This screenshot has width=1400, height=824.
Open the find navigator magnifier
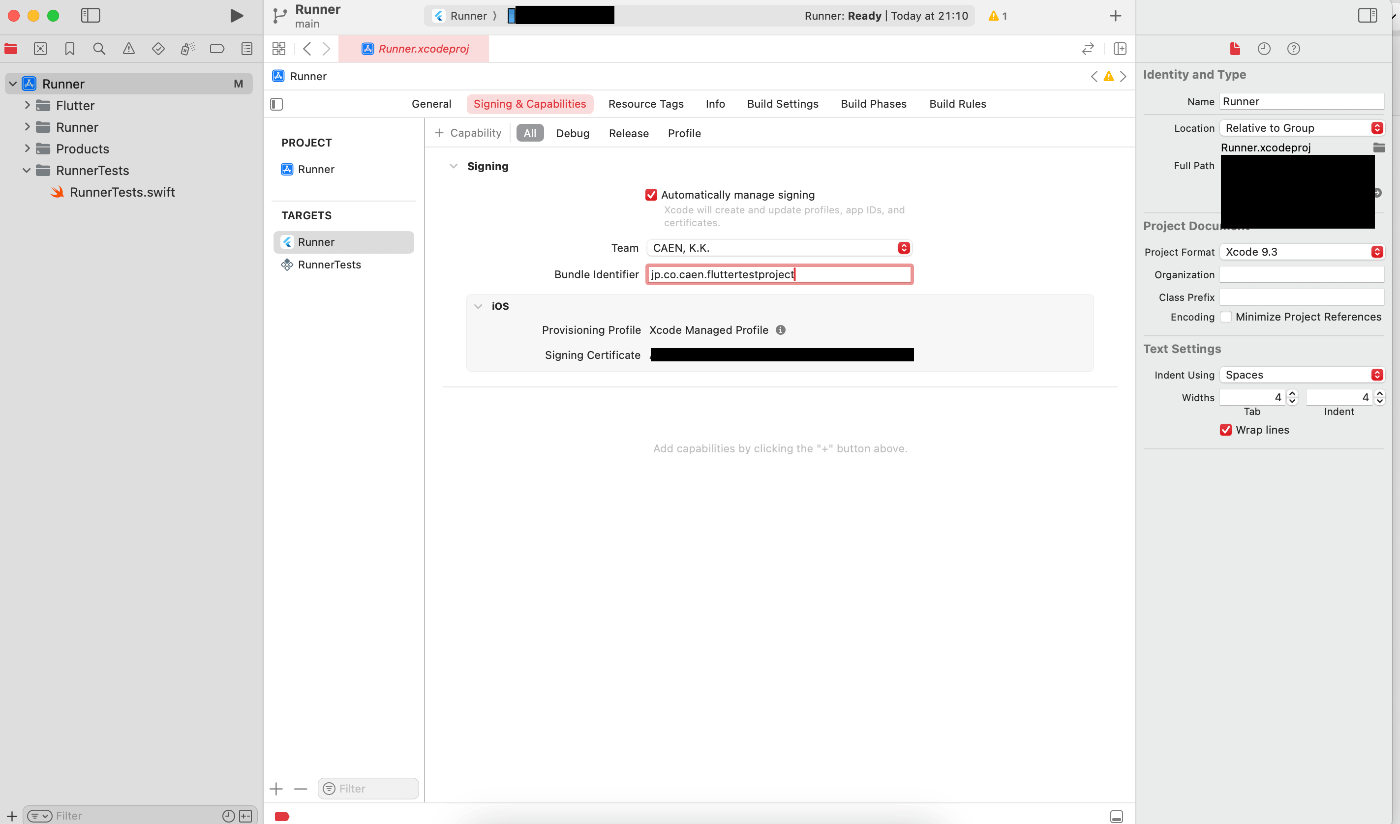click(x=99, y=48)
